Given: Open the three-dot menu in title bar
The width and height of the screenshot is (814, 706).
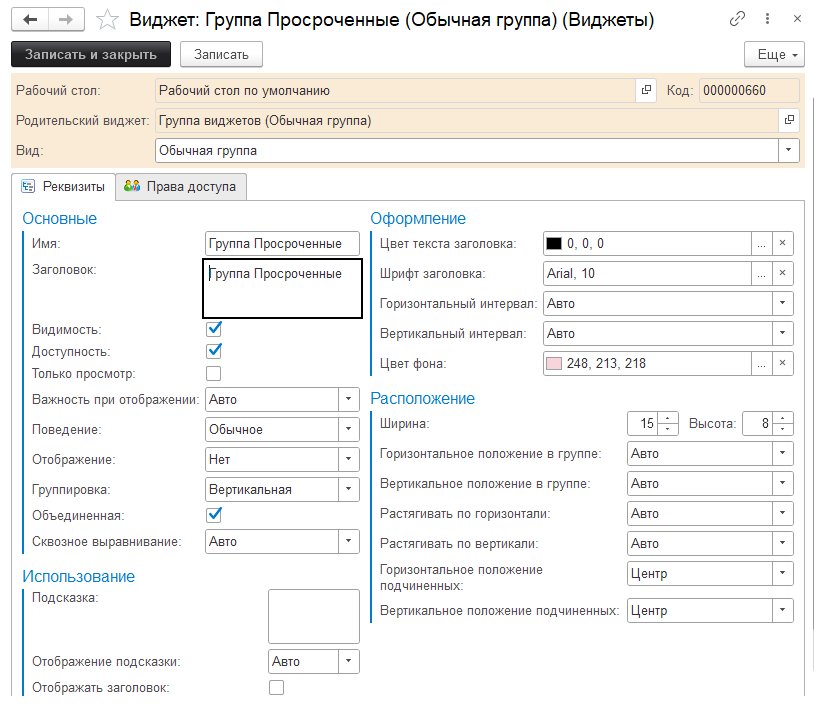Looking at the screenshot, I should pos(766,18).
